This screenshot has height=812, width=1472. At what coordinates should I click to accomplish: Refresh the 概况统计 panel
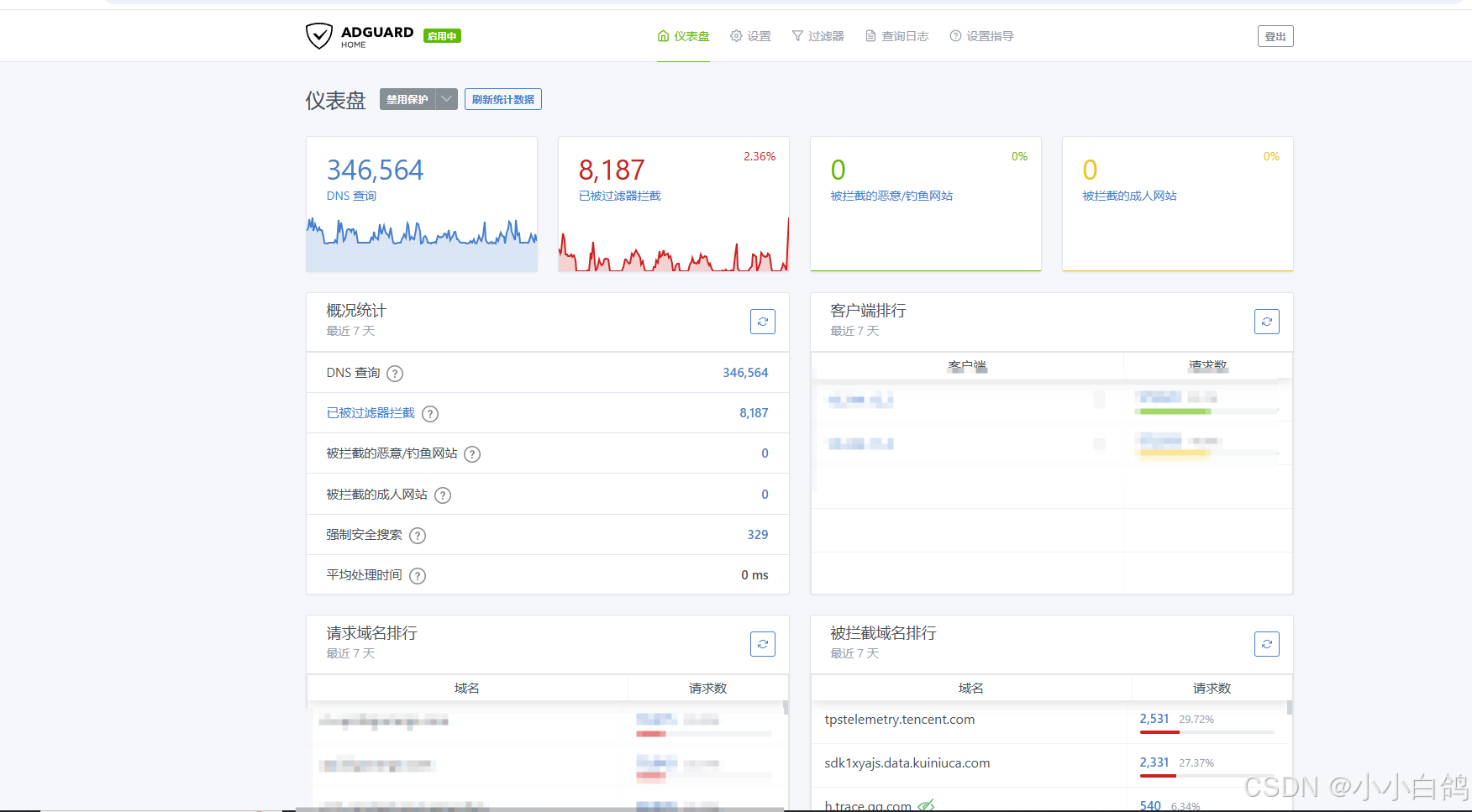762,322
